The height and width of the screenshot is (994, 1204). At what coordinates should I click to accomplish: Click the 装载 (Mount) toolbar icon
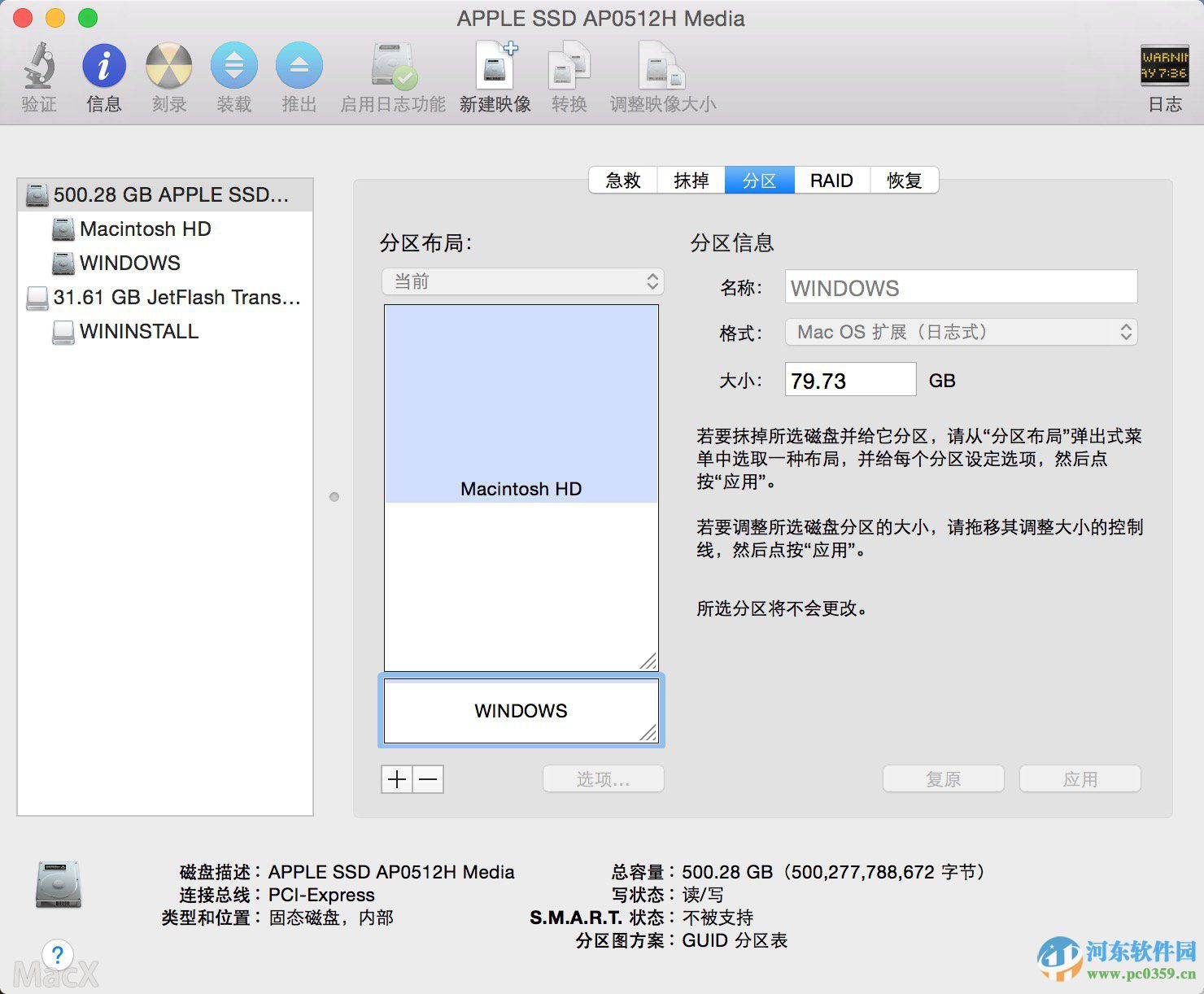tap(233, 73)
